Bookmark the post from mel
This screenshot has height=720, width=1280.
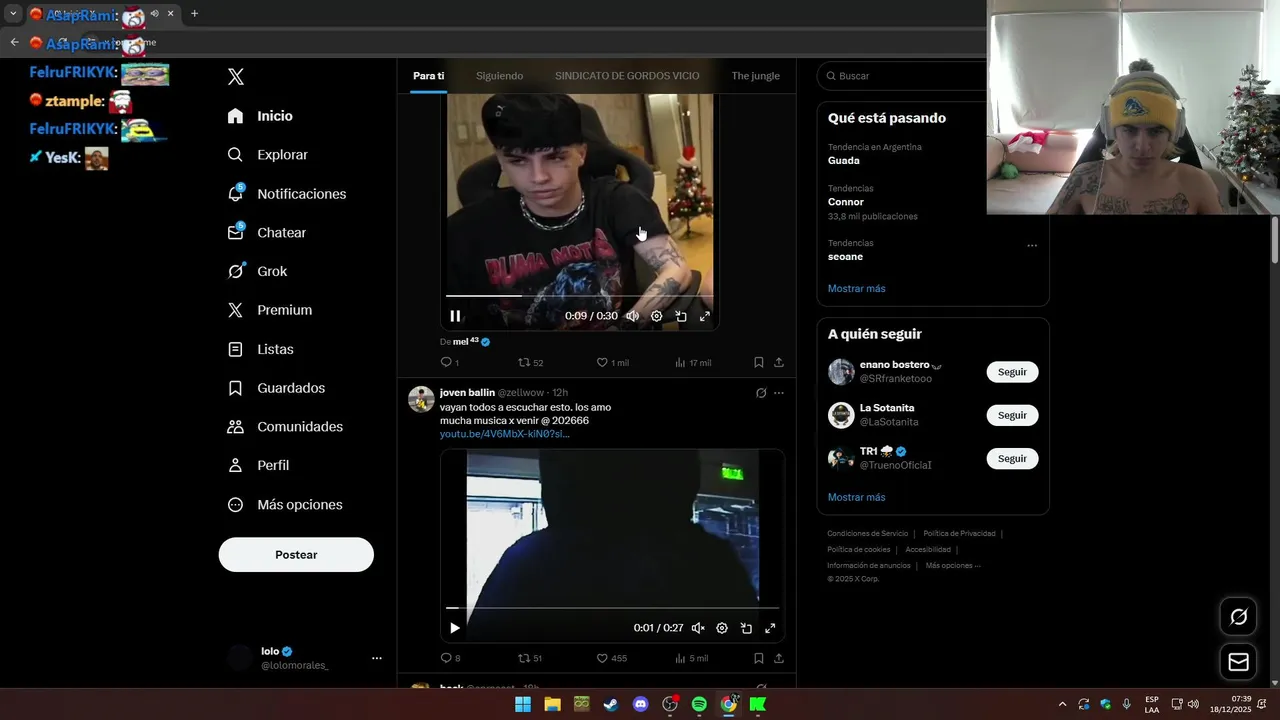tap(759, 363)
